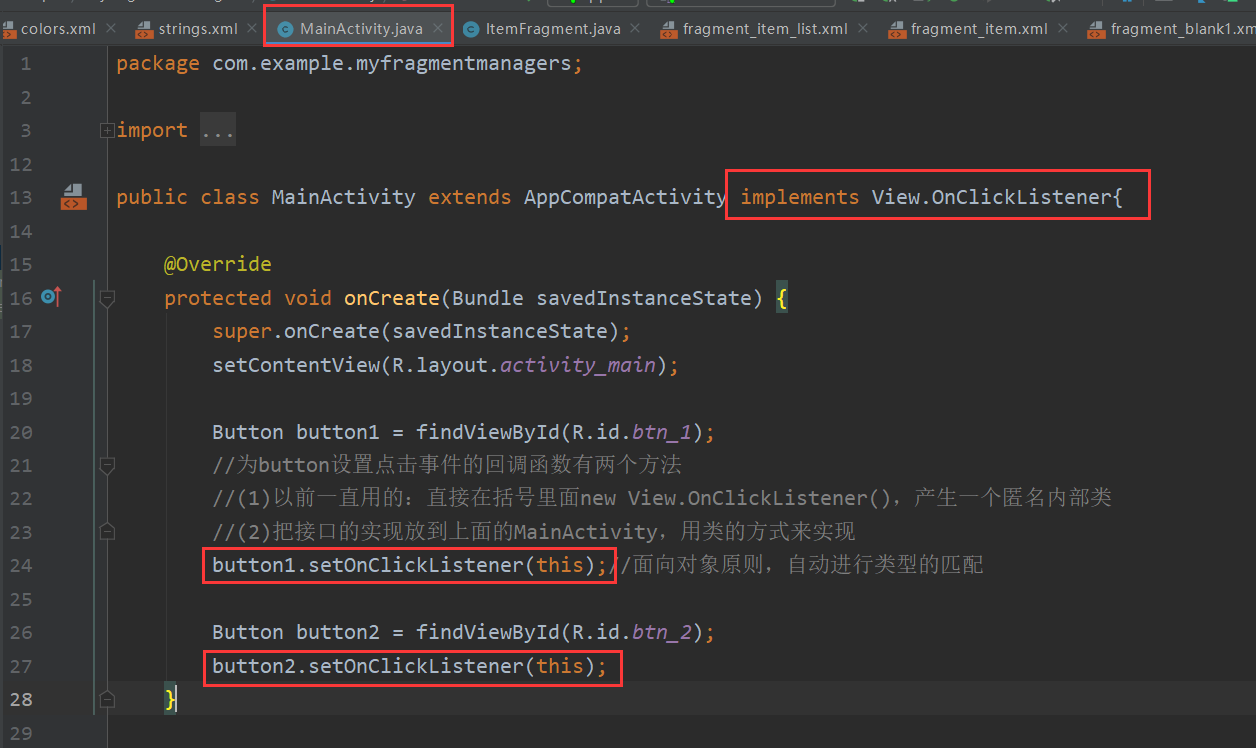Click line number 28 in the gutter
Viewport: 1256px width, 748px height.
click(20, 699)
